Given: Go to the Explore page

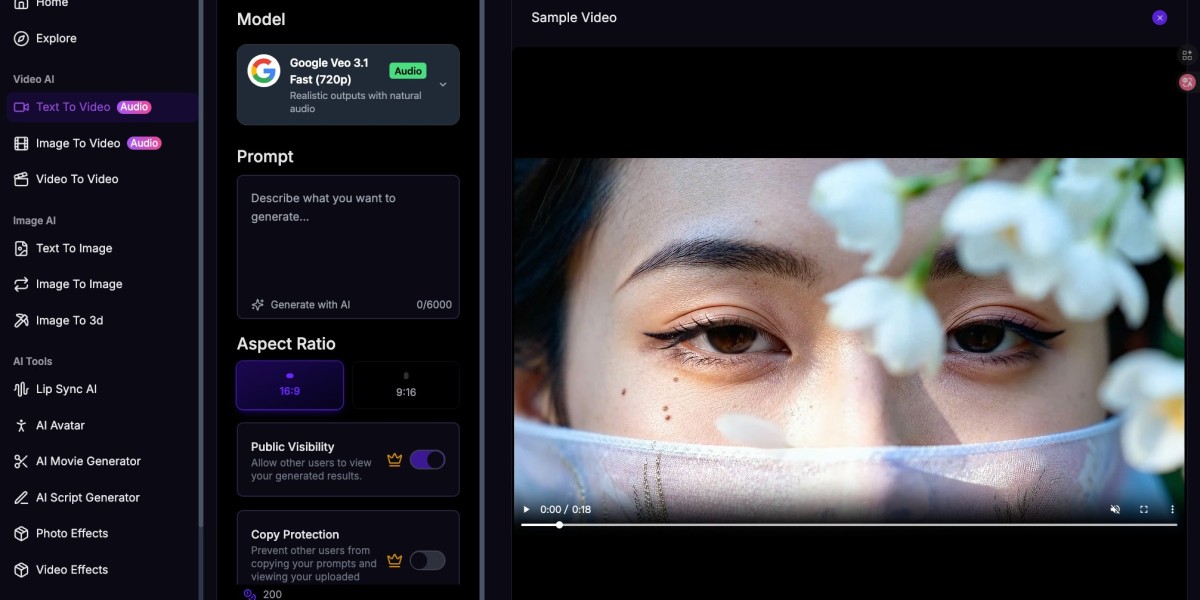Looking at the screenshot, I should coord(54,38).
